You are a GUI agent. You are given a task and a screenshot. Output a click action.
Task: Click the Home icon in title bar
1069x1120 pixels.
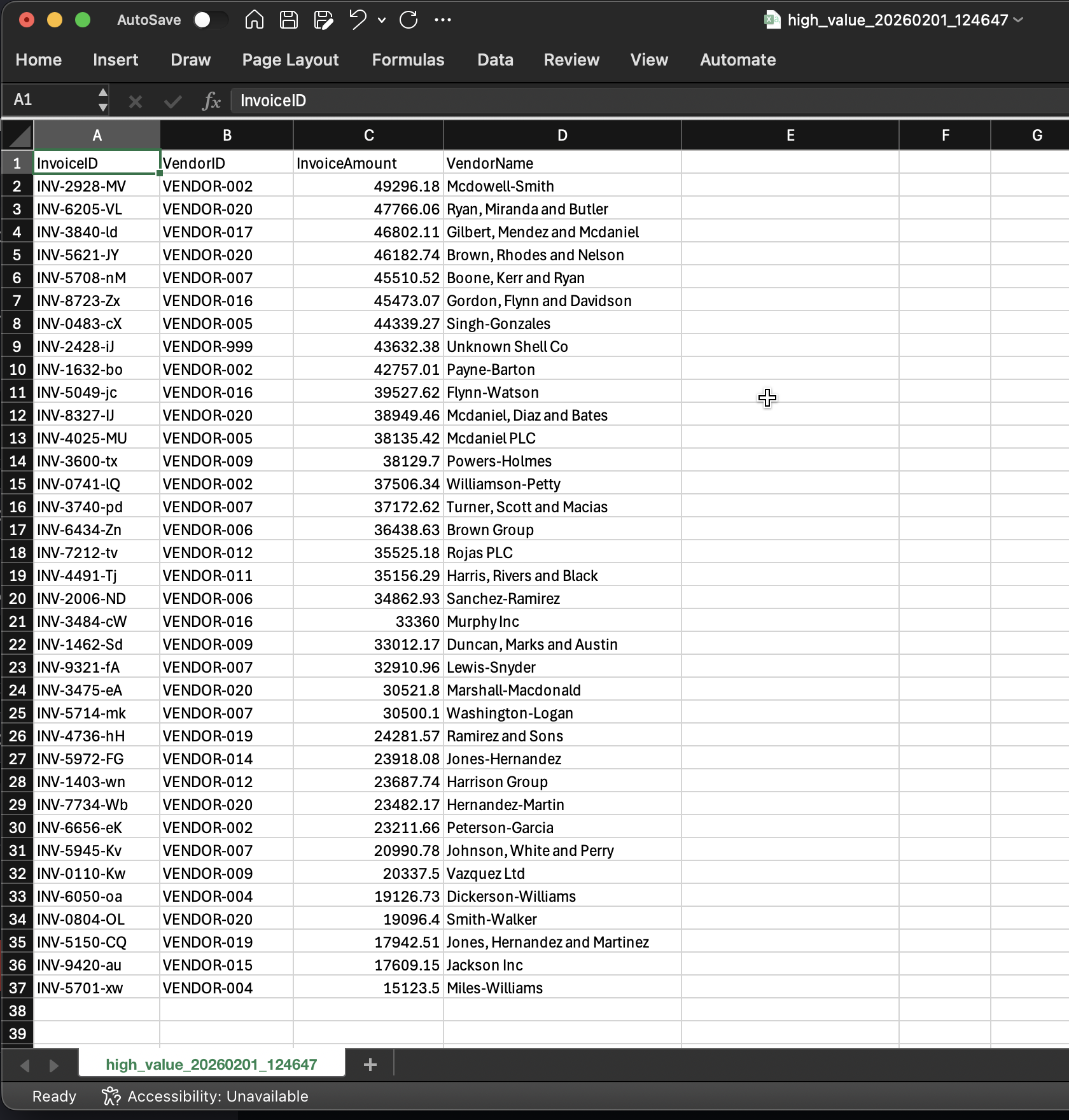point(254,20)
